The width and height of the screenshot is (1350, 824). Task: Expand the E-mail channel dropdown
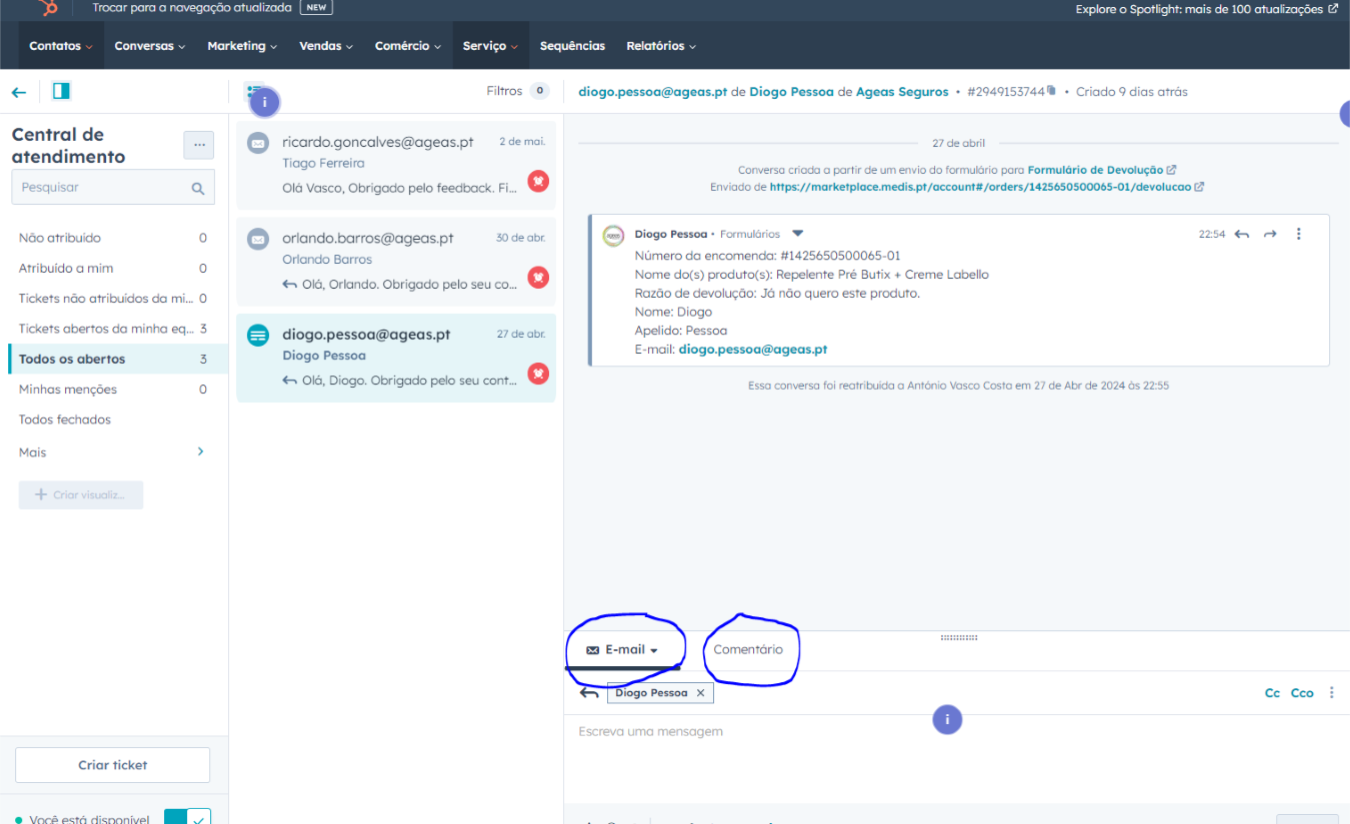point(654,651)
